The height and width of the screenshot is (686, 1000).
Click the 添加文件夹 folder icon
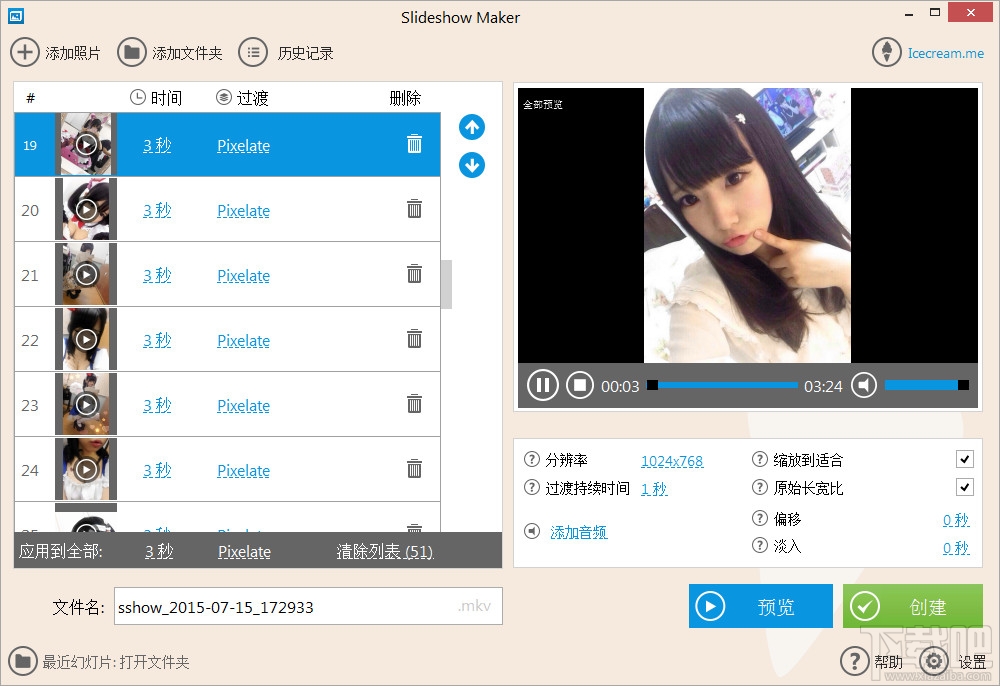point(132,52)
